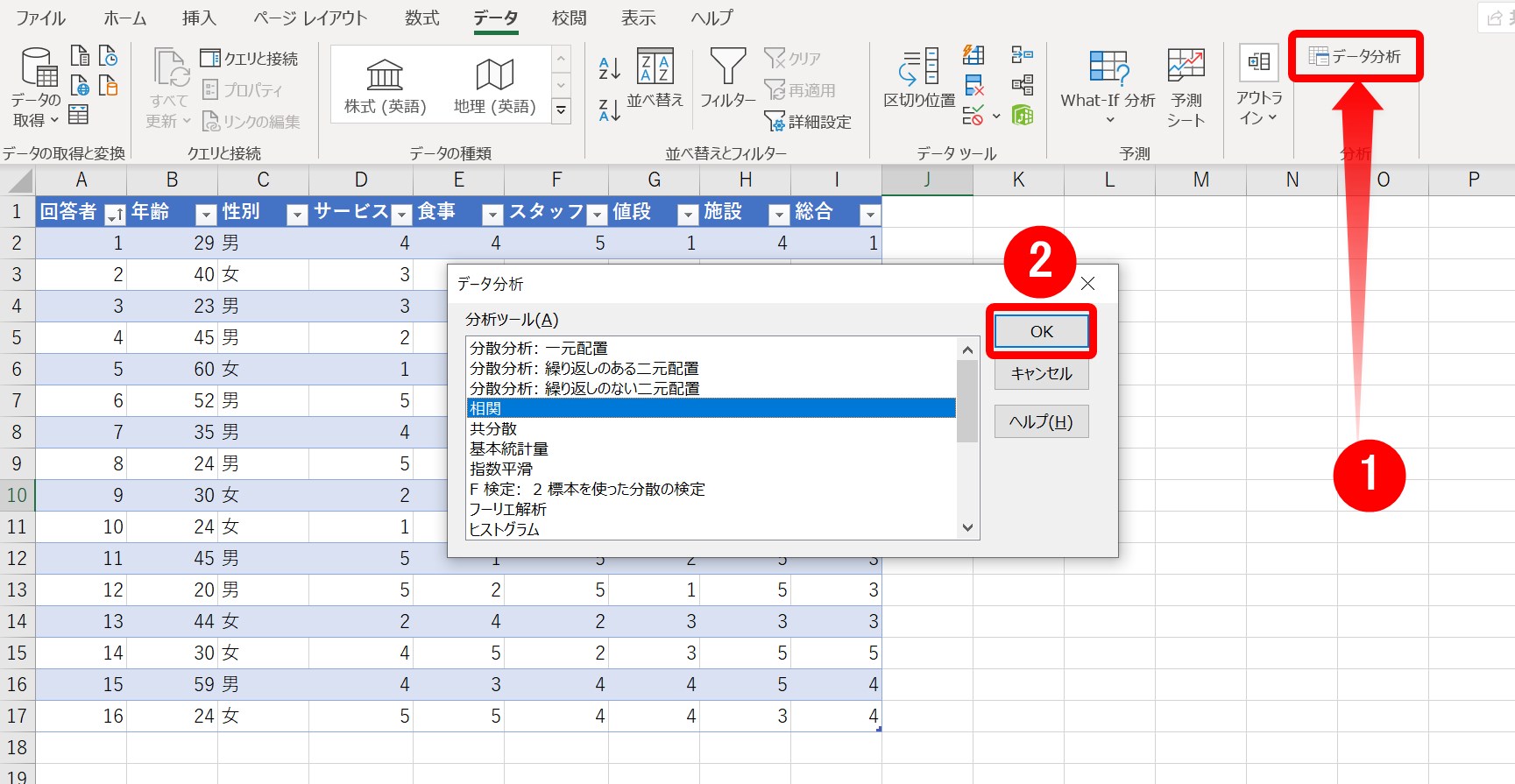Click the From Text/CSV file icon
Image resolution: width=1515 pixels, height=784 pixels.
[x=79, y=56]
